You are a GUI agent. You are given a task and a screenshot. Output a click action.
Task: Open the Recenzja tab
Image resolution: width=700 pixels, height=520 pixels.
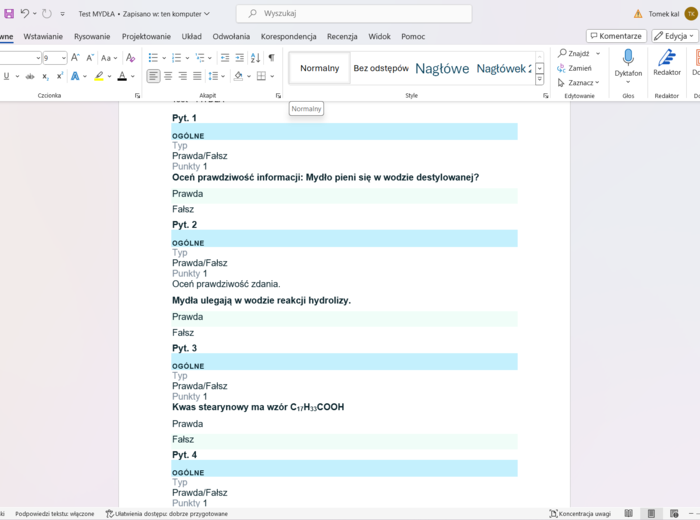coord(342,37)
